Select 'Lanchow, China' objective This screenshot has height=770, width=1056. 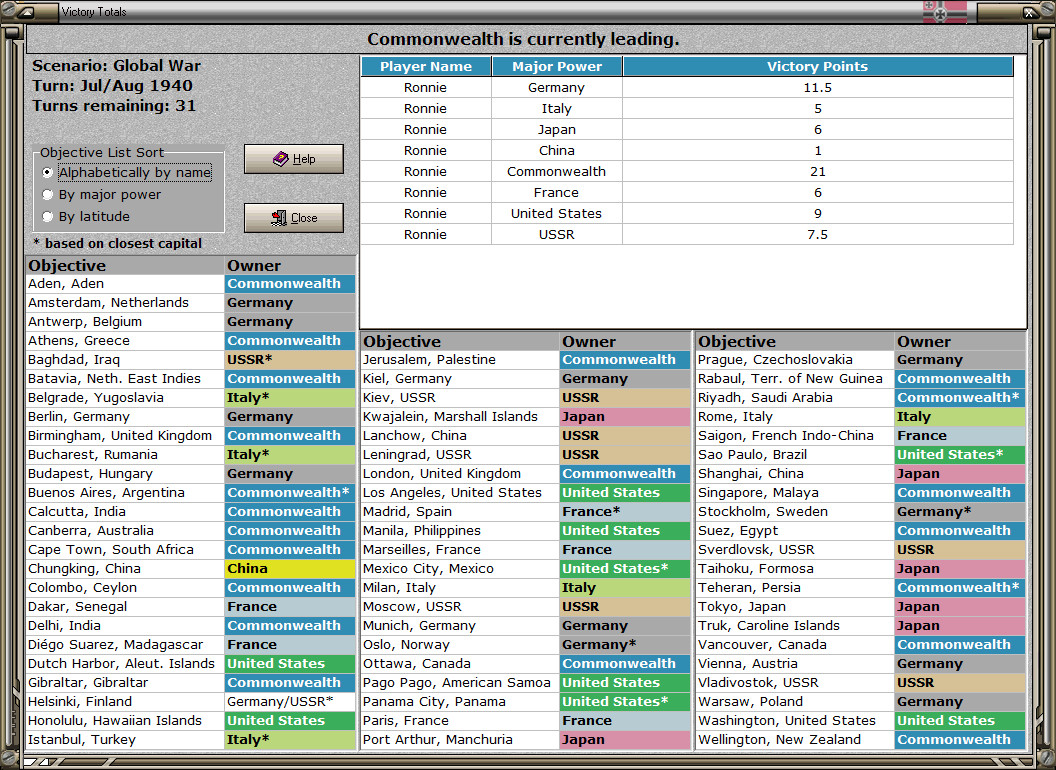tap(460, 435)
